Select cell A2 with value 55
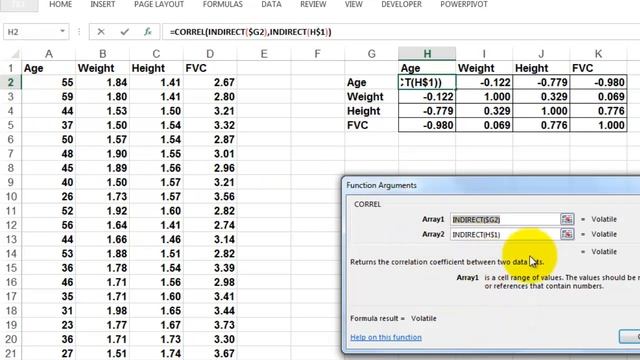640x360 pixels. [x=49, y=82]
